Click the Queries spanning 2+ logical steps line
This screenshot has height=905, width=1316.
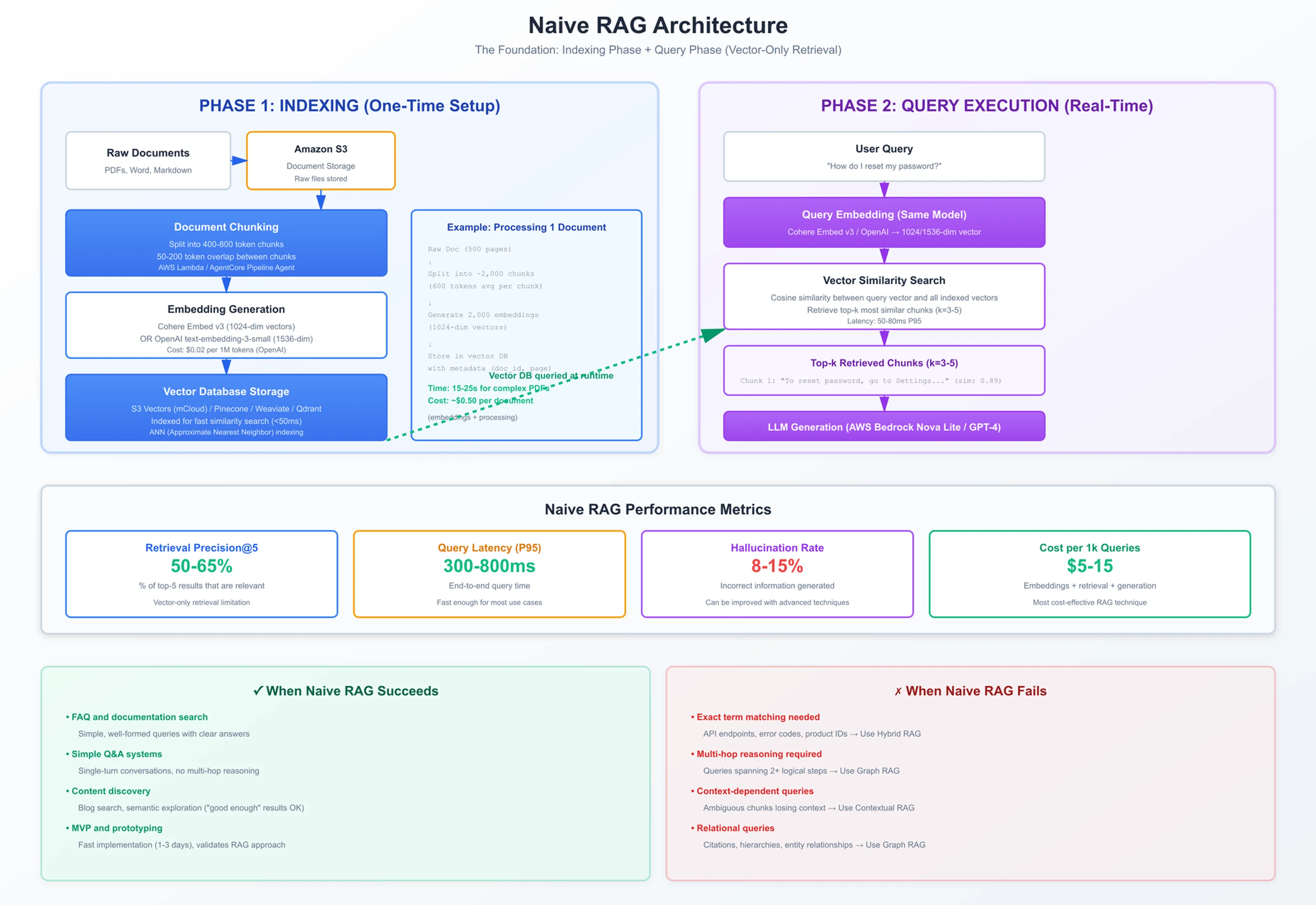pos(802,771)
